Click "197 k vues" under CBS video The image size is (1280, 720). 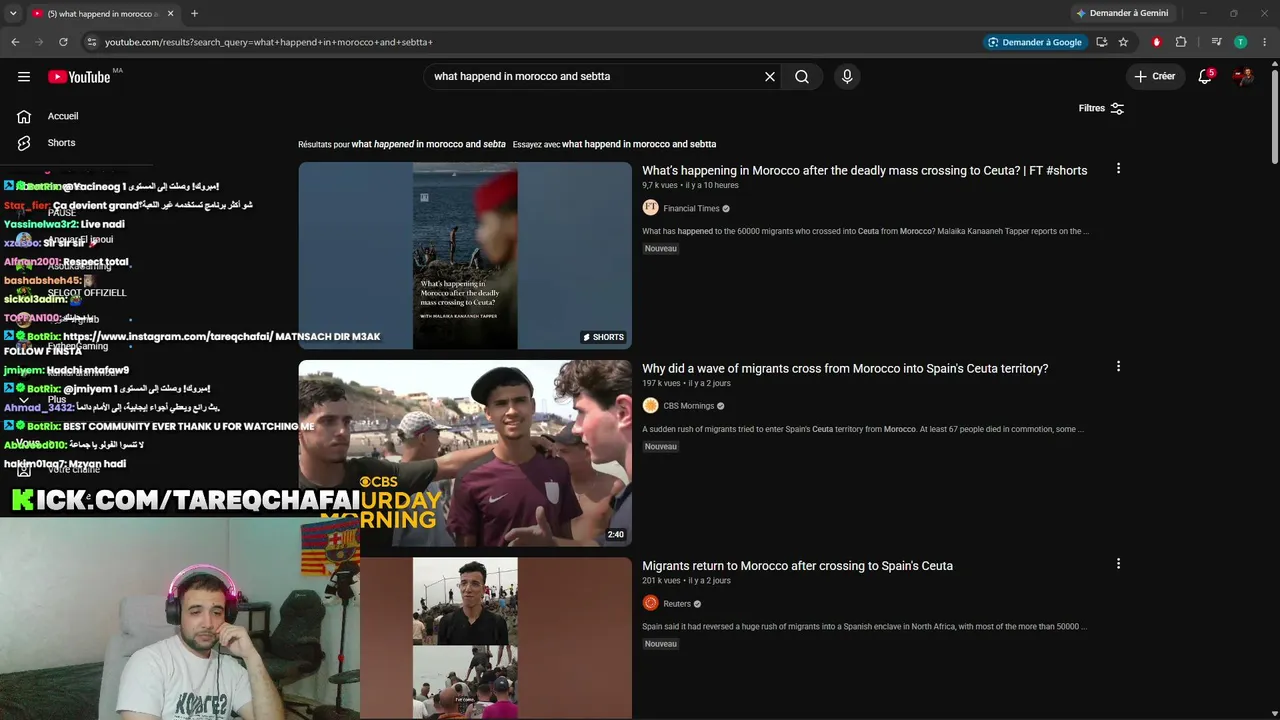(661, 383)
